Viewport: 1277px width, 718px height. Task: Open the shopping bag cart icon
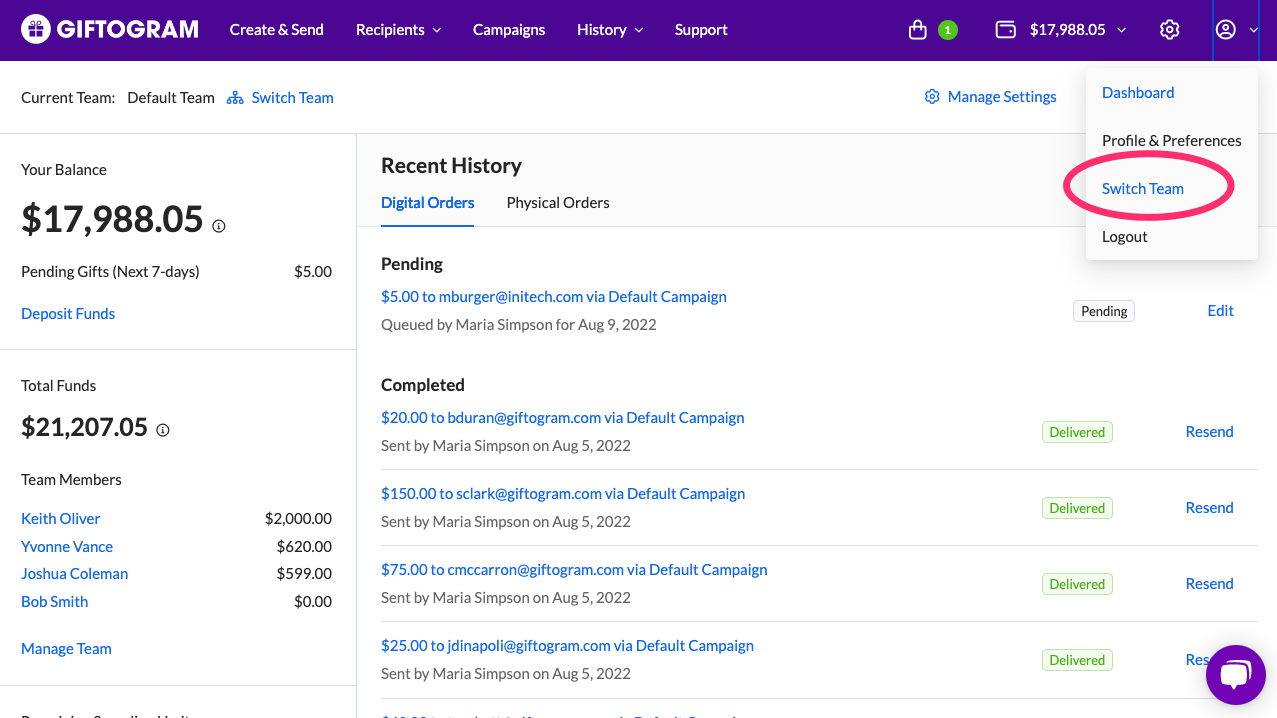pyautogui.click(x=917, y=30)
